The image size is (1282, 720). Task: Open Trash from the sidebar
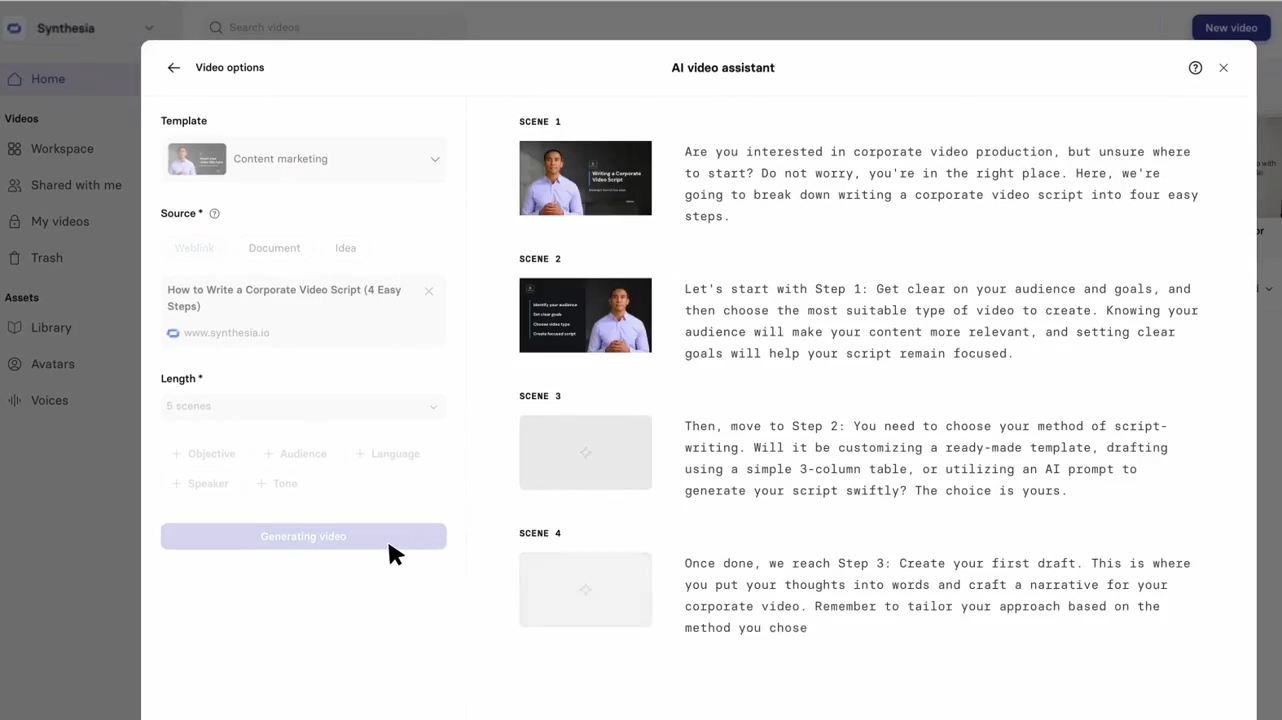coord(46,258)
